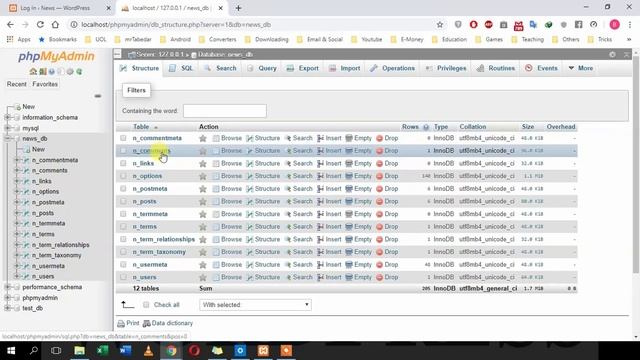Show Favorites tables in navigation

coord(45,84)
